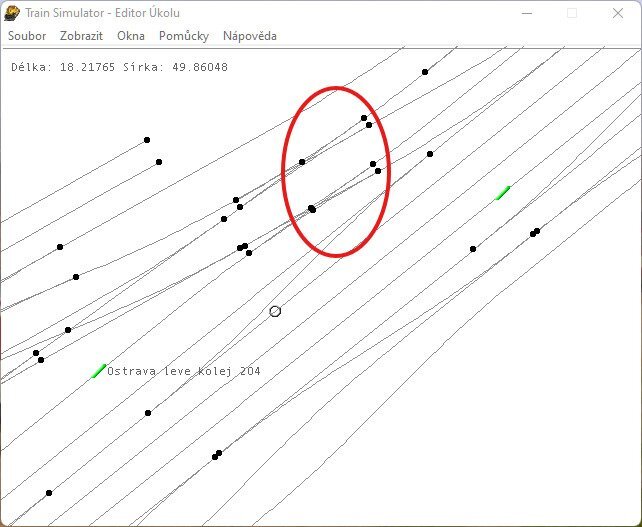Click the hollow circle marker on the track
642x527 pixels.
[x=275, y=311]
